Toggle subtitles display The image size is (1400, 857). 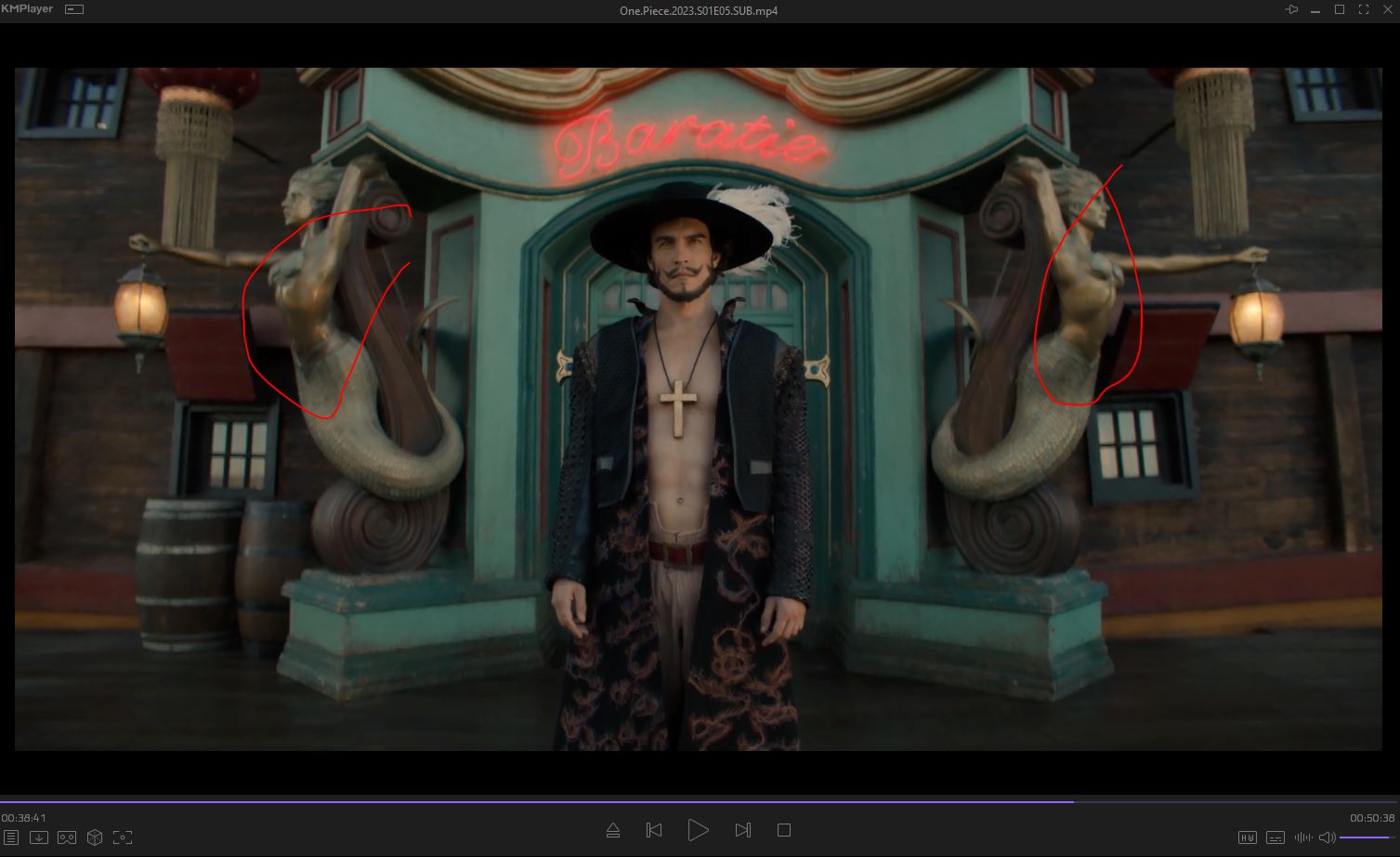click(x=1276, y=837)
